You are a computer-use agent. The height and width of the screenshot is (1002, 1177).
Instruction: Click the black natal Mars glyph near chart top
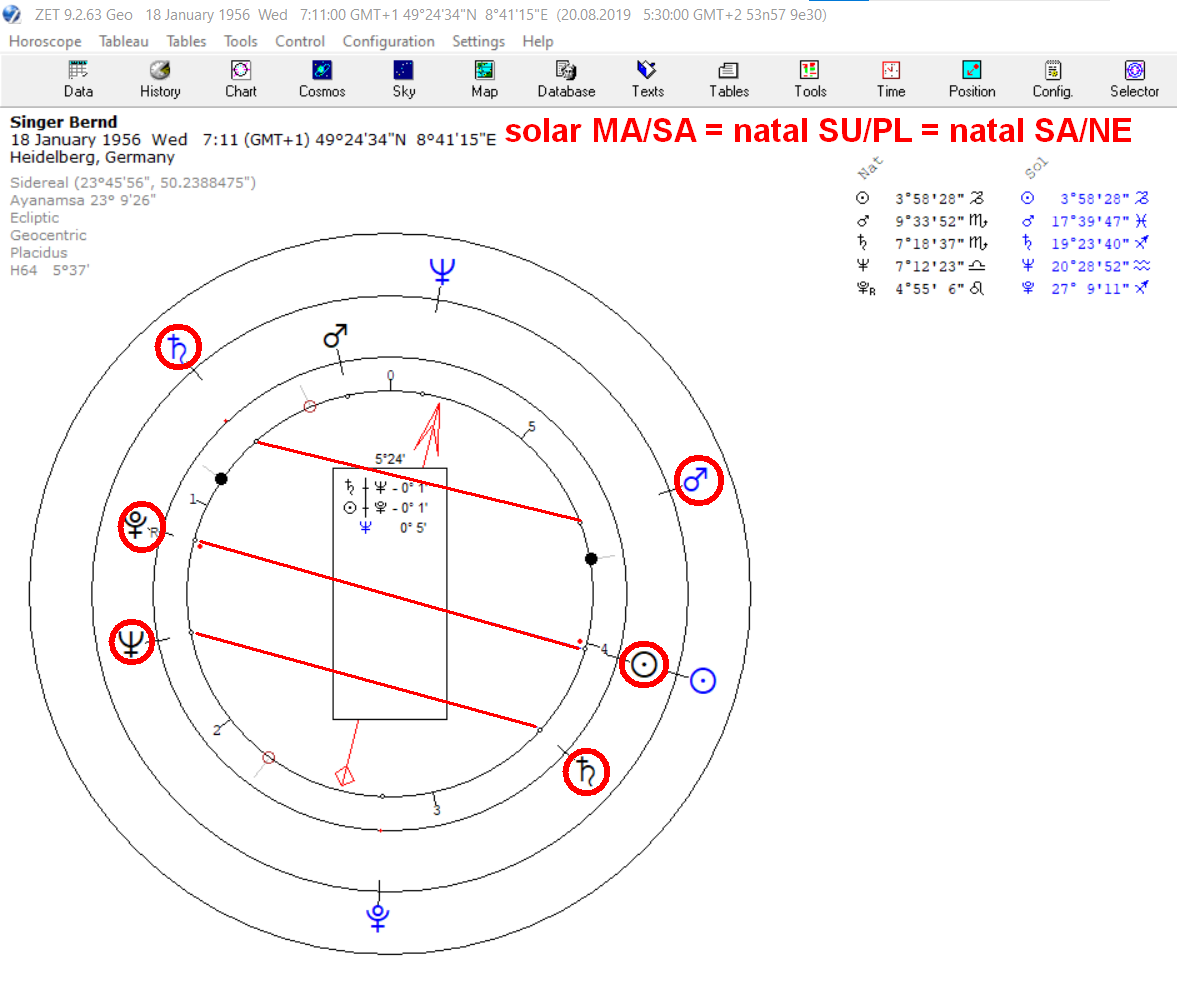[x=335, y=336]
